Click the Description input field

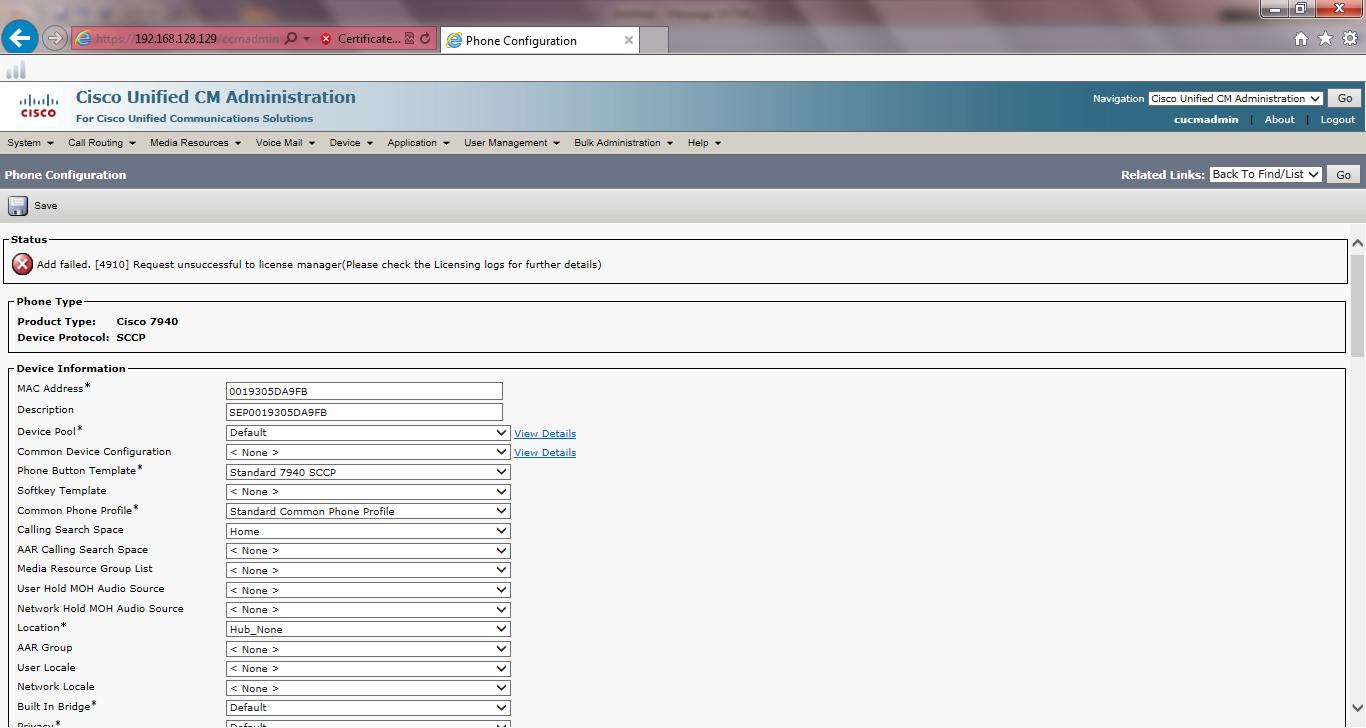pyautogui.click(x=364, y=412)
